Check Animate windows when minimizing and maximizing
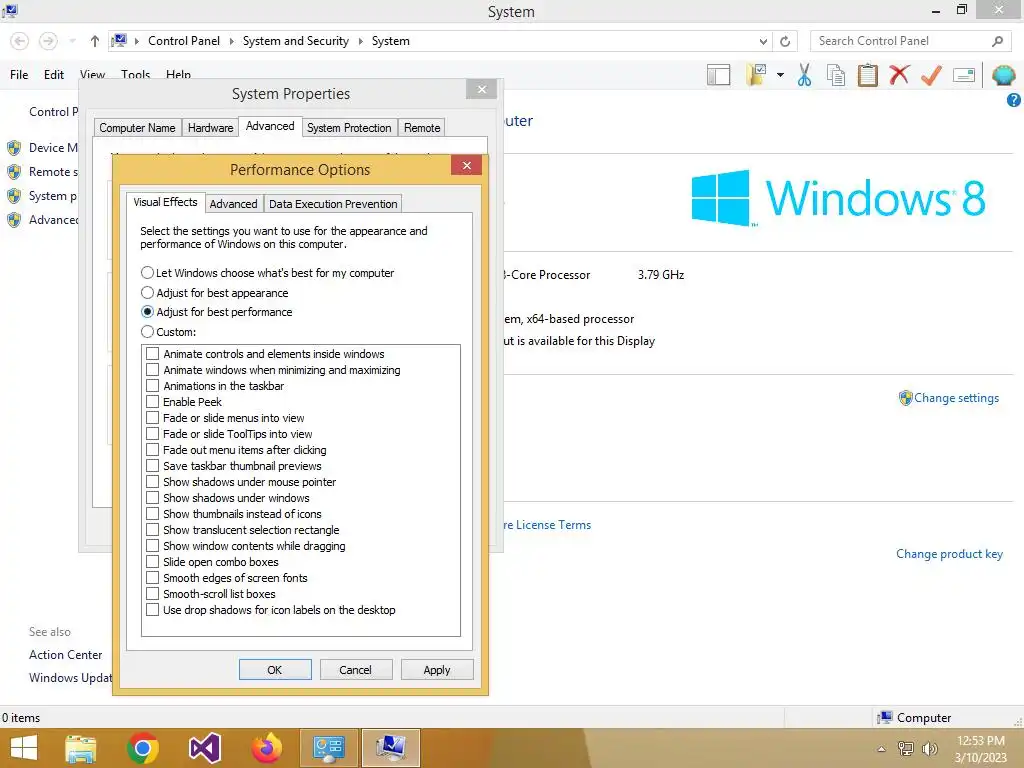This screenshot has height=768, width=1024. tap(153, 370)
